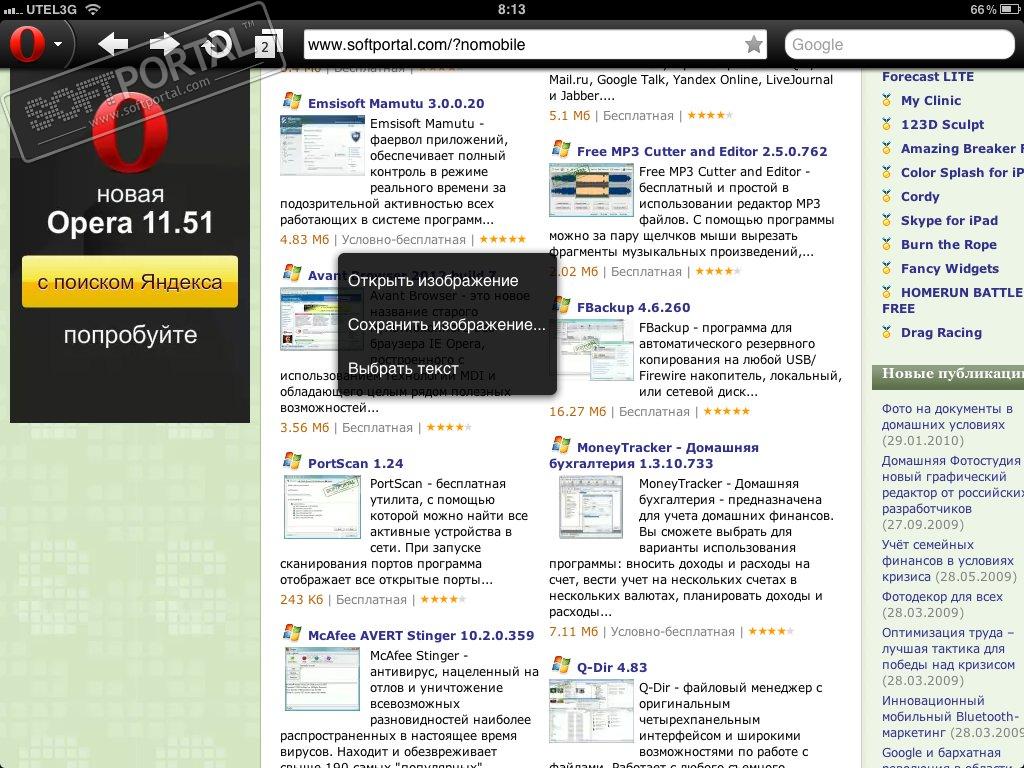Click the Windows icon beside McAfee AVERT Stinger
Image resolution: width=1024 pixels, height=768 pixels.
click(x=291, y=633)
